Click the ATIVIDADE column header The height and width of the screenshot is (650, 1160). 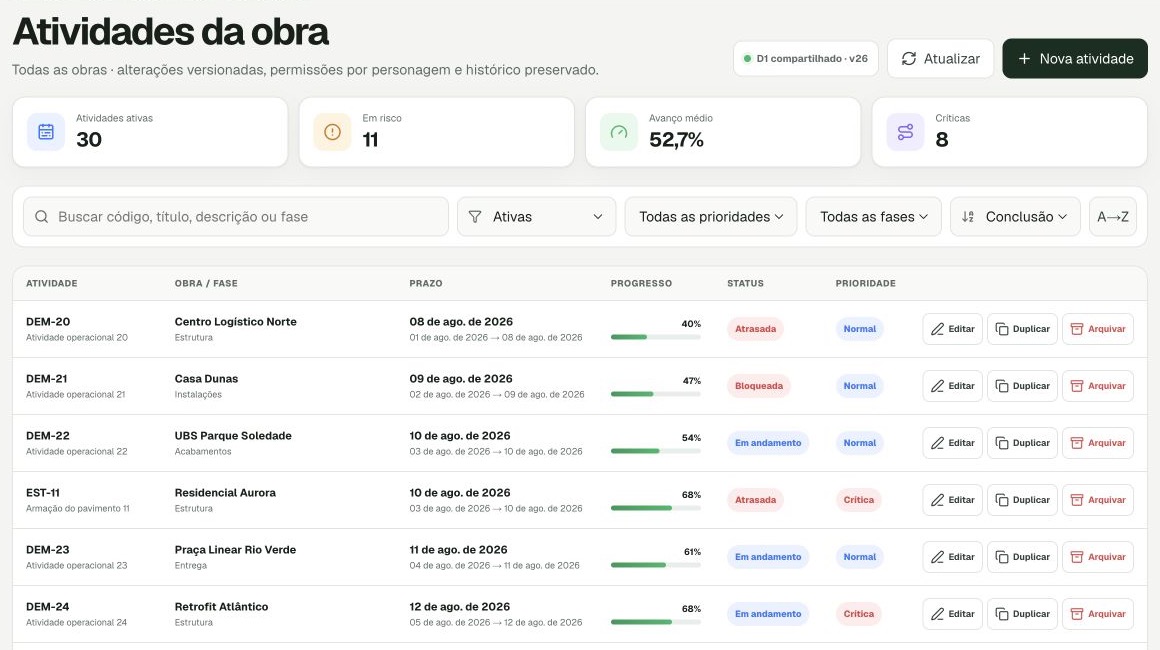click(x=52, y=283)
